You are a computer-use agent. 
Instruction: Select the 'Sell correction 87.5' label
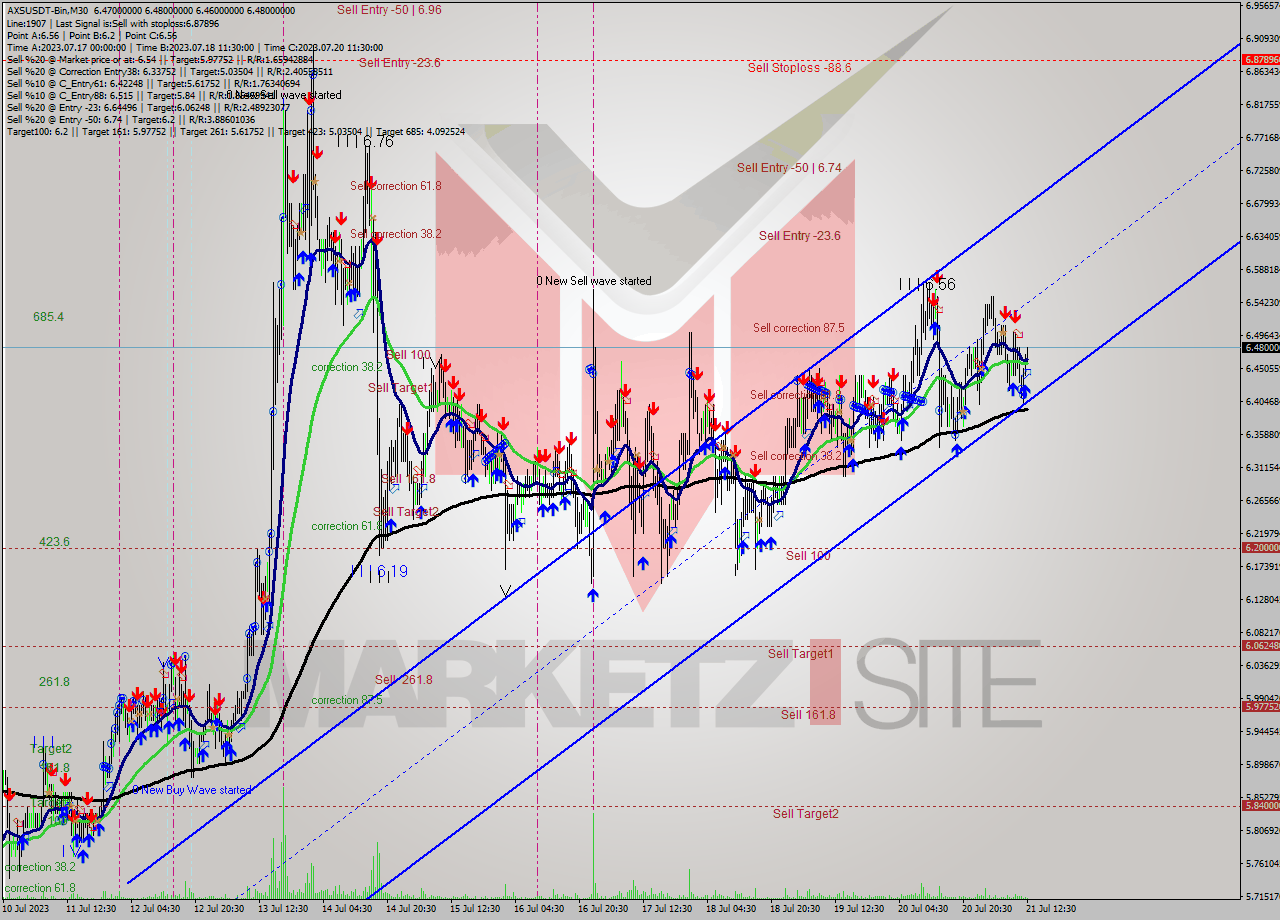[798, 327]
